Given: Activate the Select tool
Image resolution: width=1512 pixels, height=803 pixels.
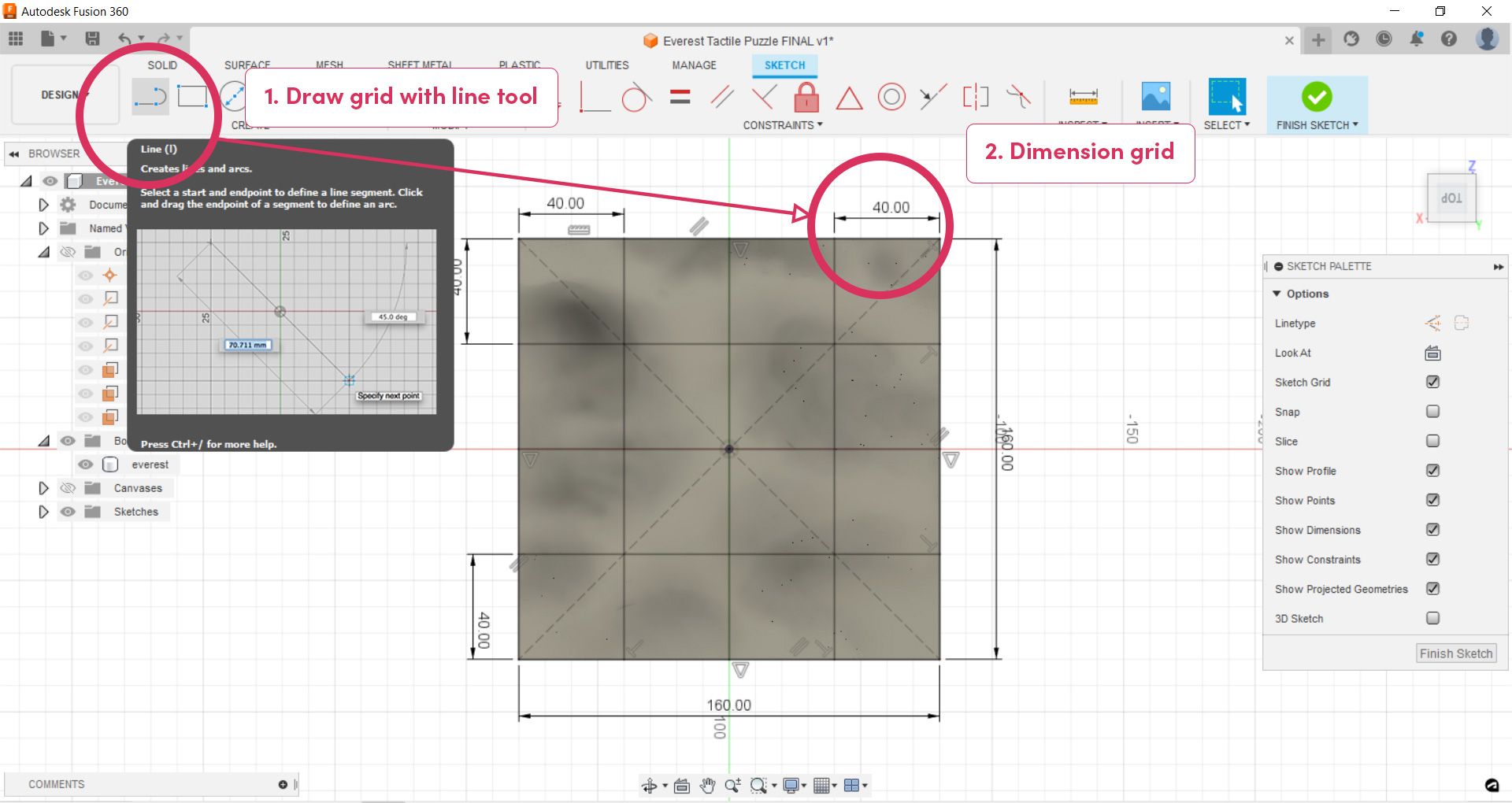Looking at the screenshot, I should (1227, 97).
